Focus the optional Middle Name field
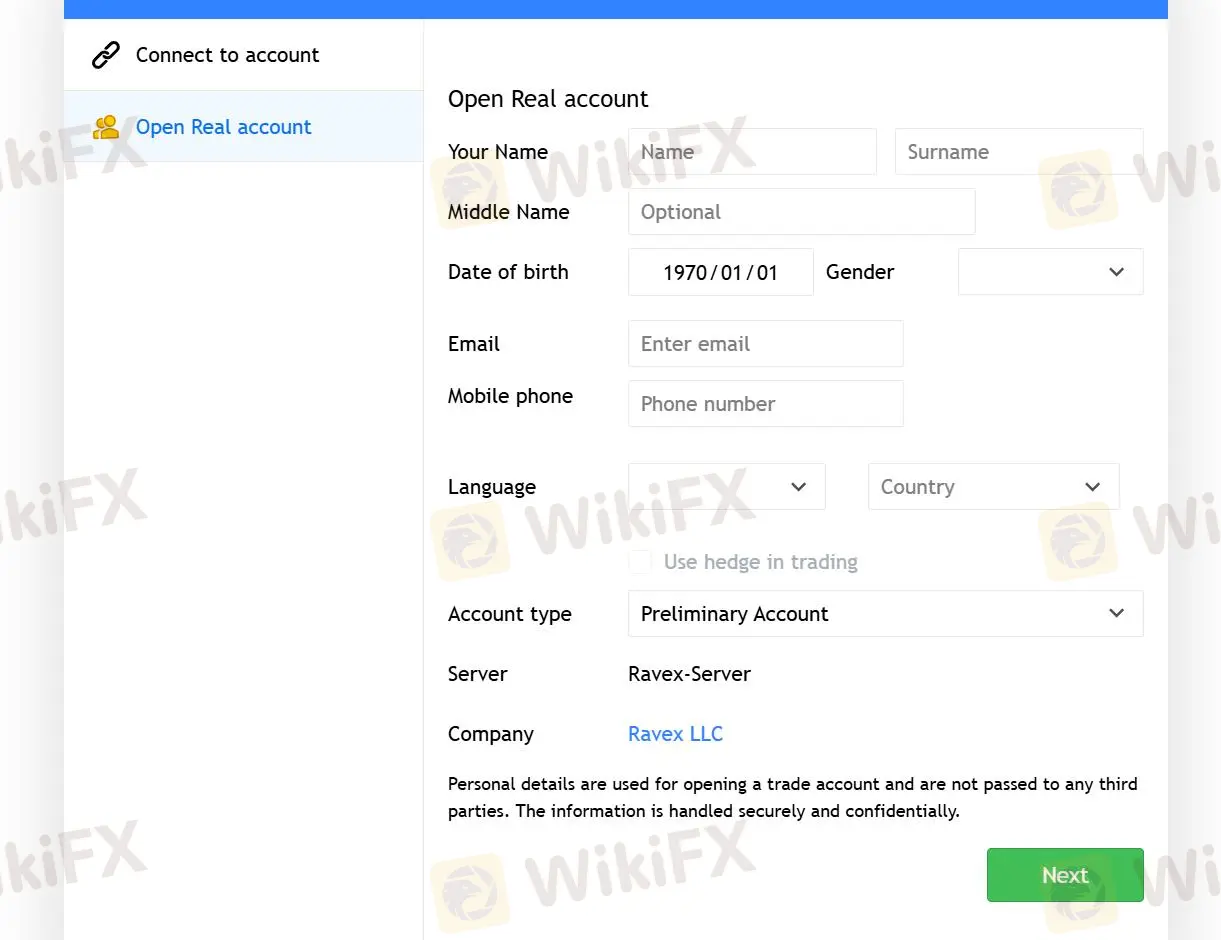This screenshot has width=1221, height=940. pos(801,212)
